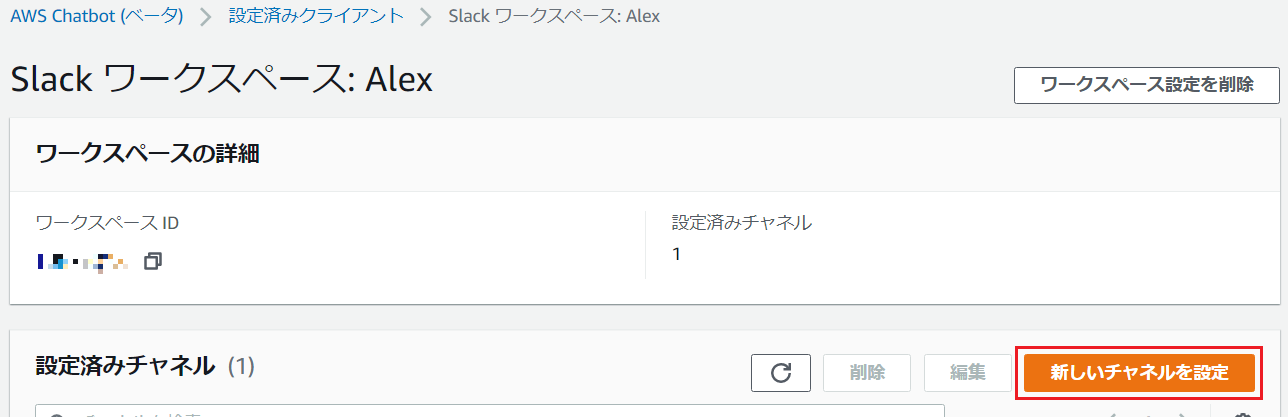Click the 設定済みチャネル (1) table heading

(145, 366)
